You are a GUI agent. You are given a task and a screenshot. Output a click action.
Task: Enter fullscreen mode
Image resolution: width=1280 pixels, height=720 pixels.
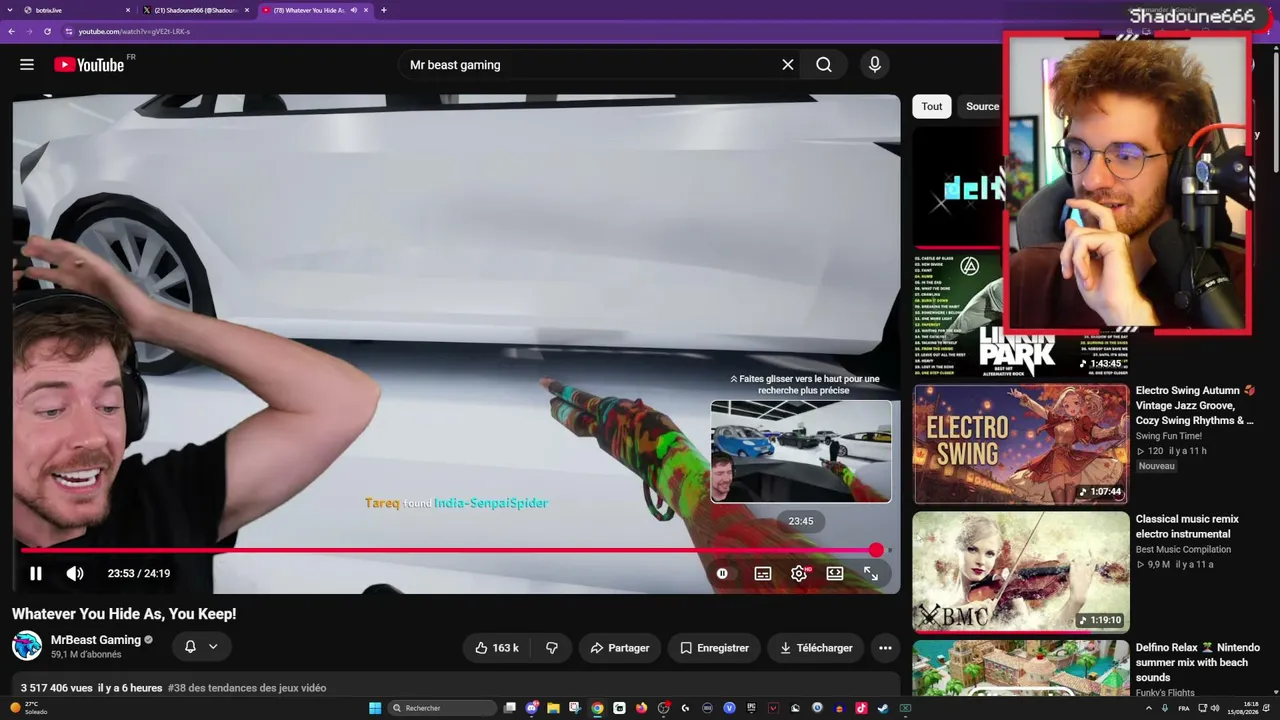tap(871, 574)
